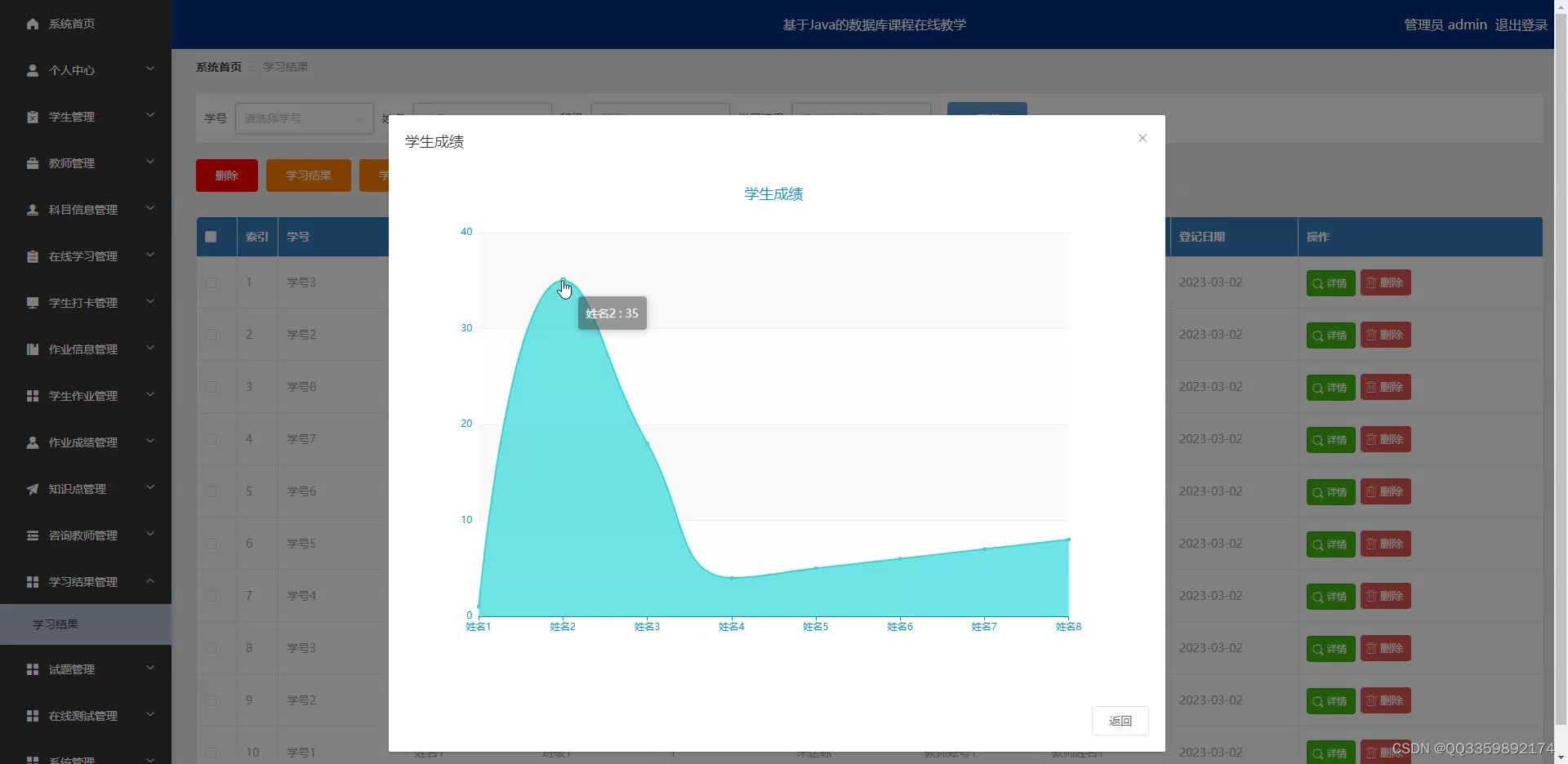The image size is (1568, 764).
Task: Click 管理员 admin in the header
Action: (1445, 24)
